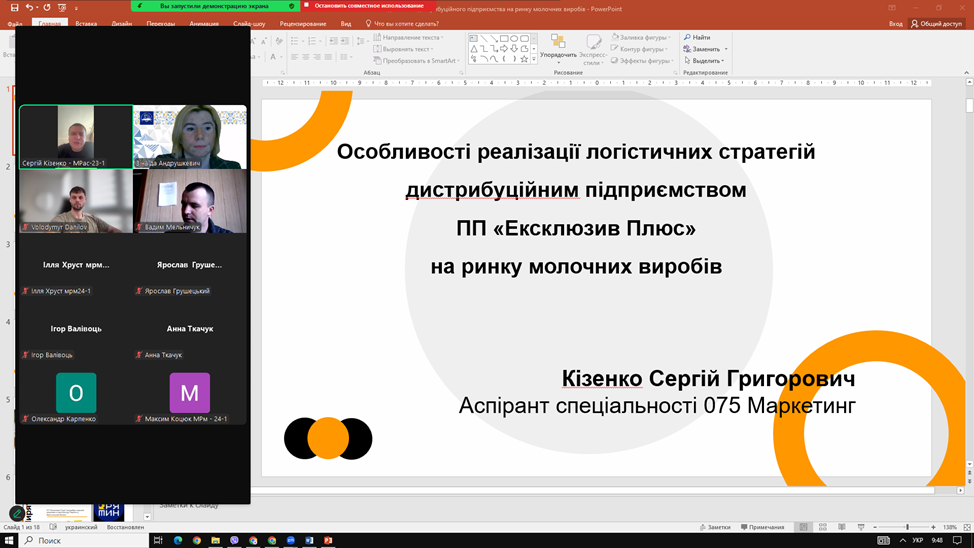Start slideshow from beginning icon in quick toolbar
This screenshot has width=974, height=548.
click(61, 7)
